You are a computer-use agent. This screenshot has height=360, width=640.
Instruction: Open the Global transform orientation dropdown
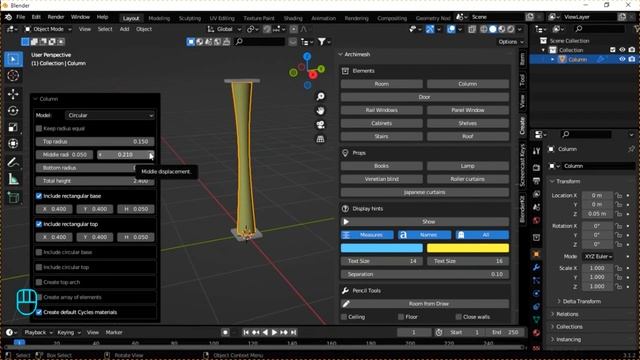click(224, 29)
